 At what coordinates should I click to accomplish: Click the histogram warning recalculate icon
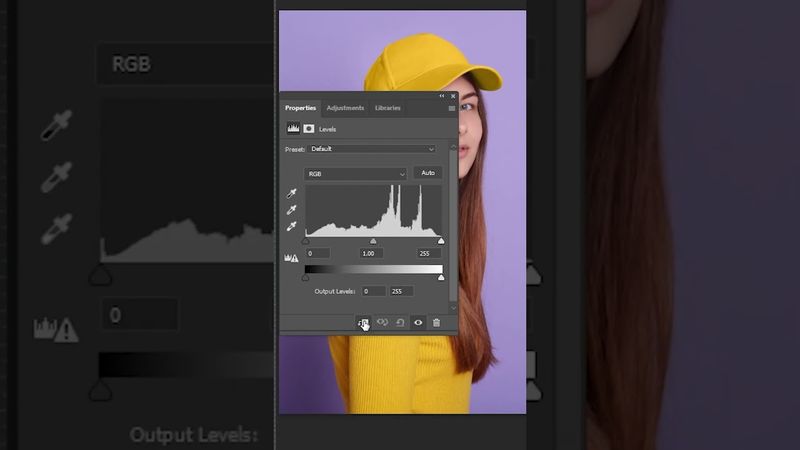(x=291, y=258)
